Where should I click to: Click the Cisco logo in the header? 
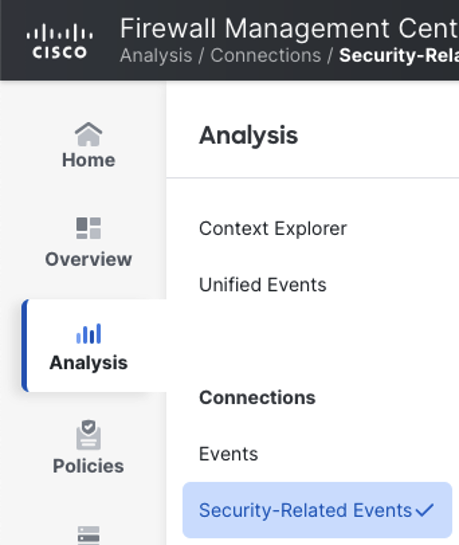click(60, 41)
